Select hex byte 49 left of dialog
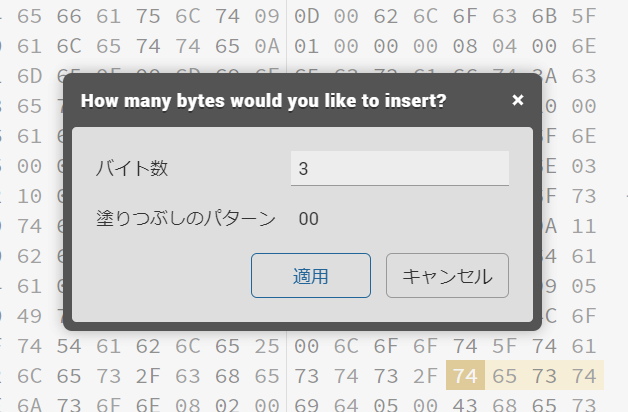Image resolution: width=628 pixels, height=412 pixels. (29, 316)
